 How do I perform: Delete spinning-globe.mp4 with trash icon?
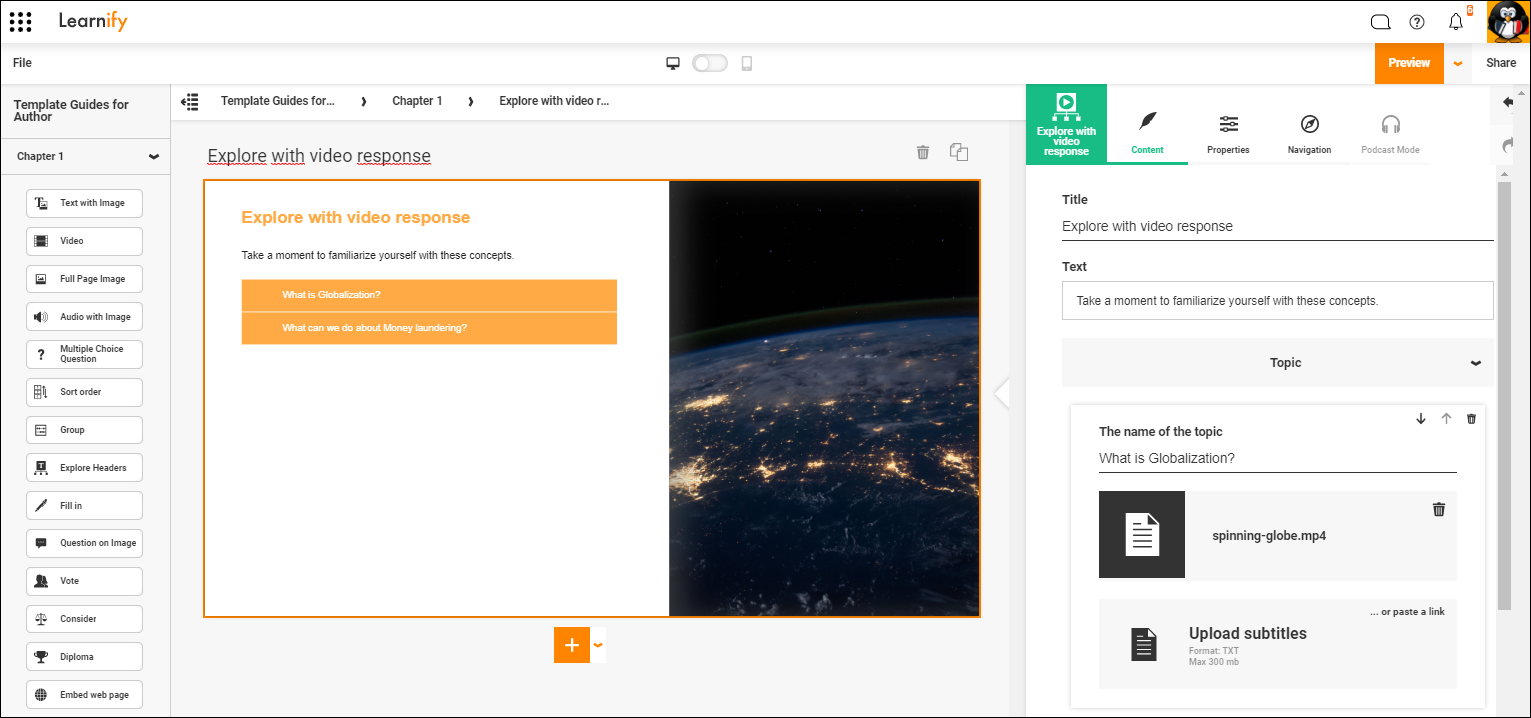[x=1439, y=509]
